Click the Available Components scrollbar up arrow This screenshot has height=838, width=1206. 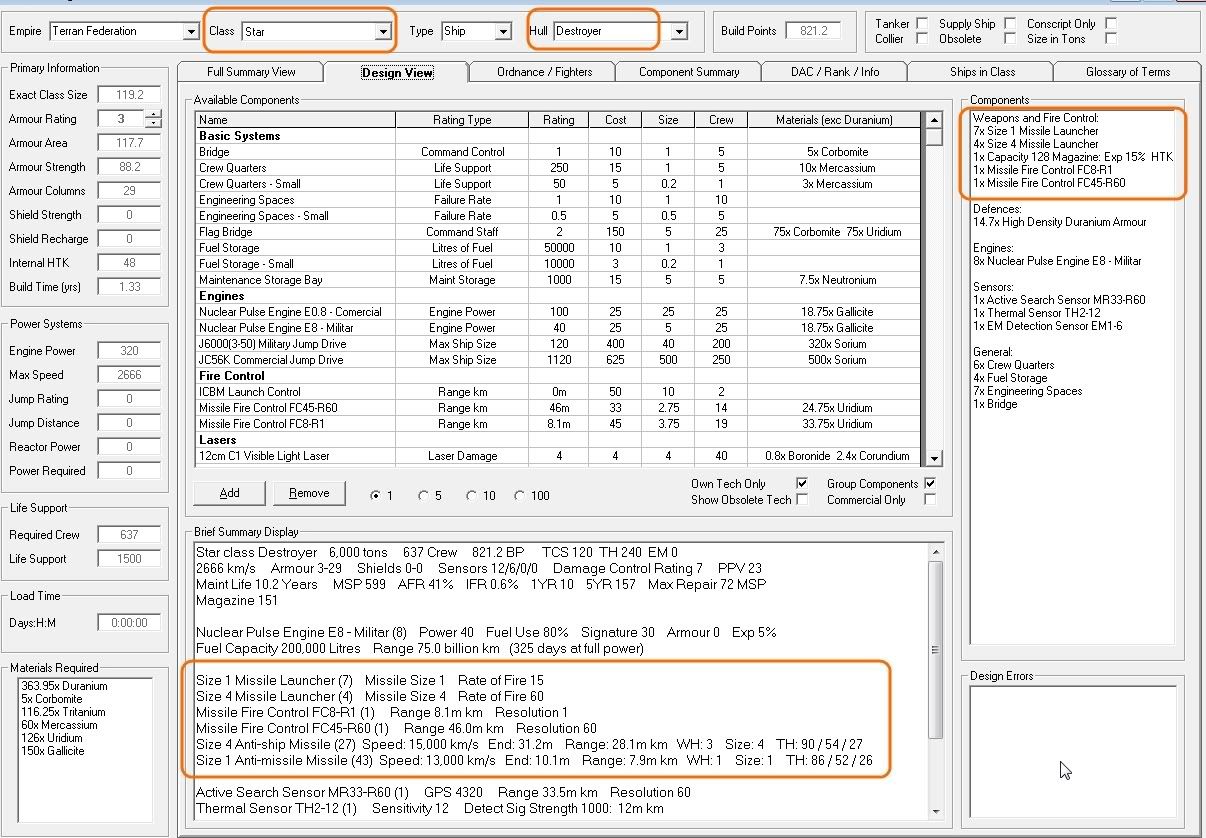(x=934, y=119)
